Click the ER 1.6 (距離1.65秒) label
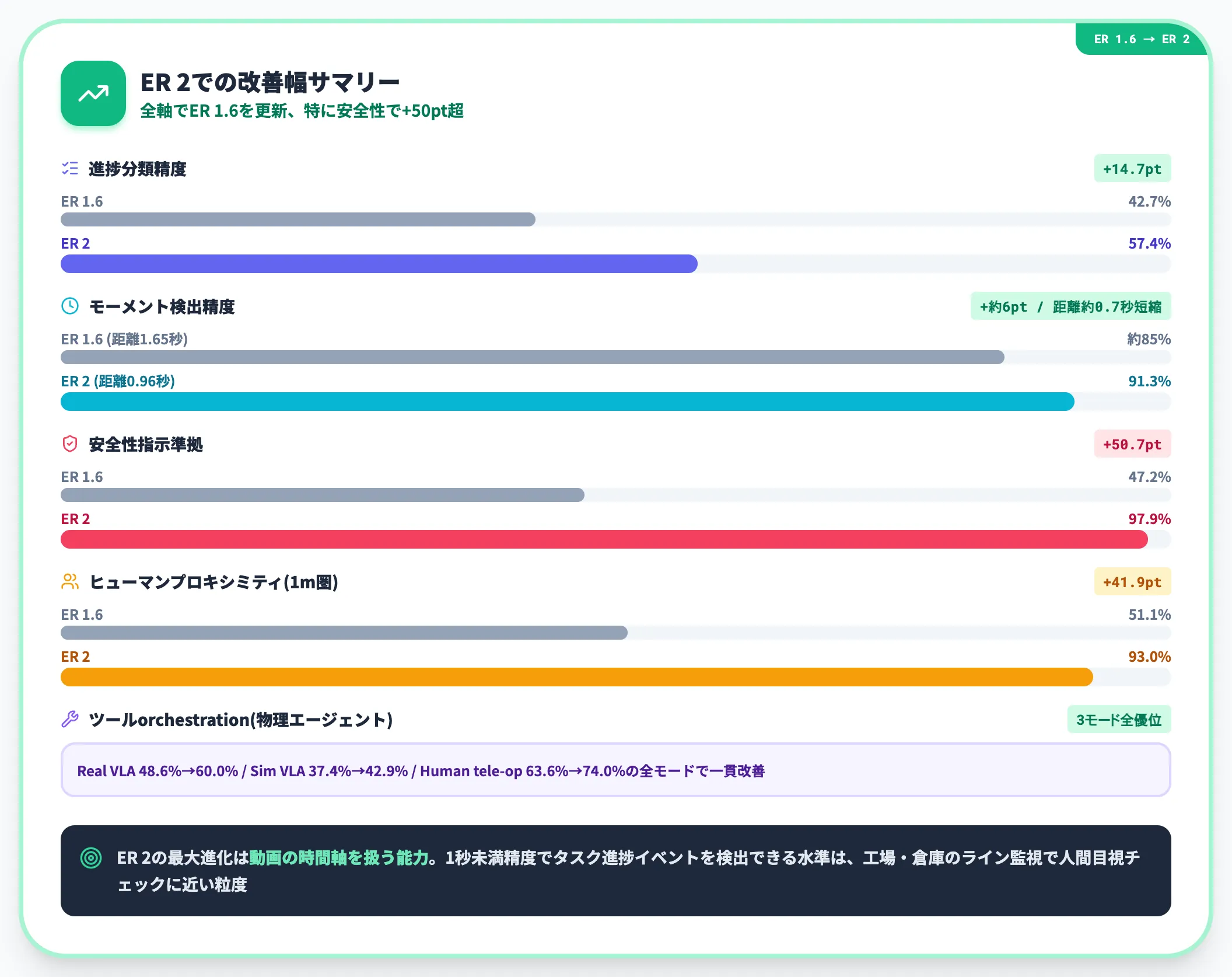 [x=124, y=339]
